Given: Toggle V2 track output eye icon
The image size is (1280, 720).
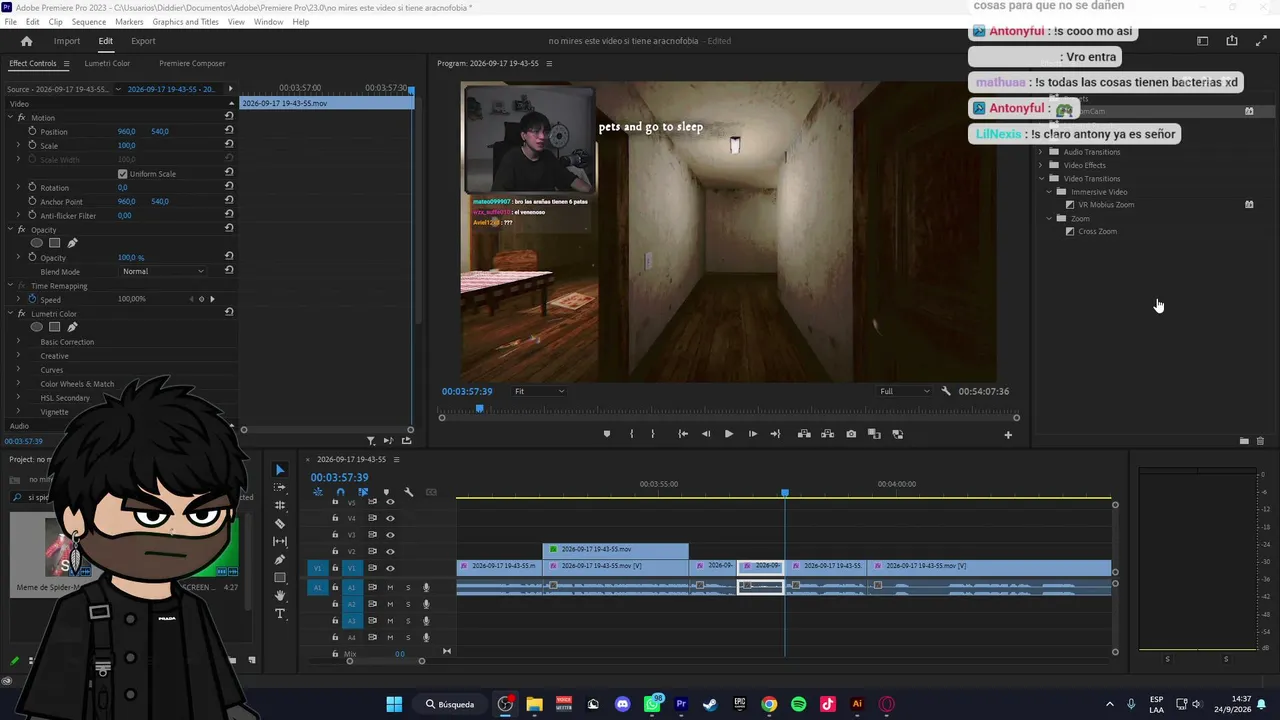Looking at the screenshot, I should [x=390, y=551].
